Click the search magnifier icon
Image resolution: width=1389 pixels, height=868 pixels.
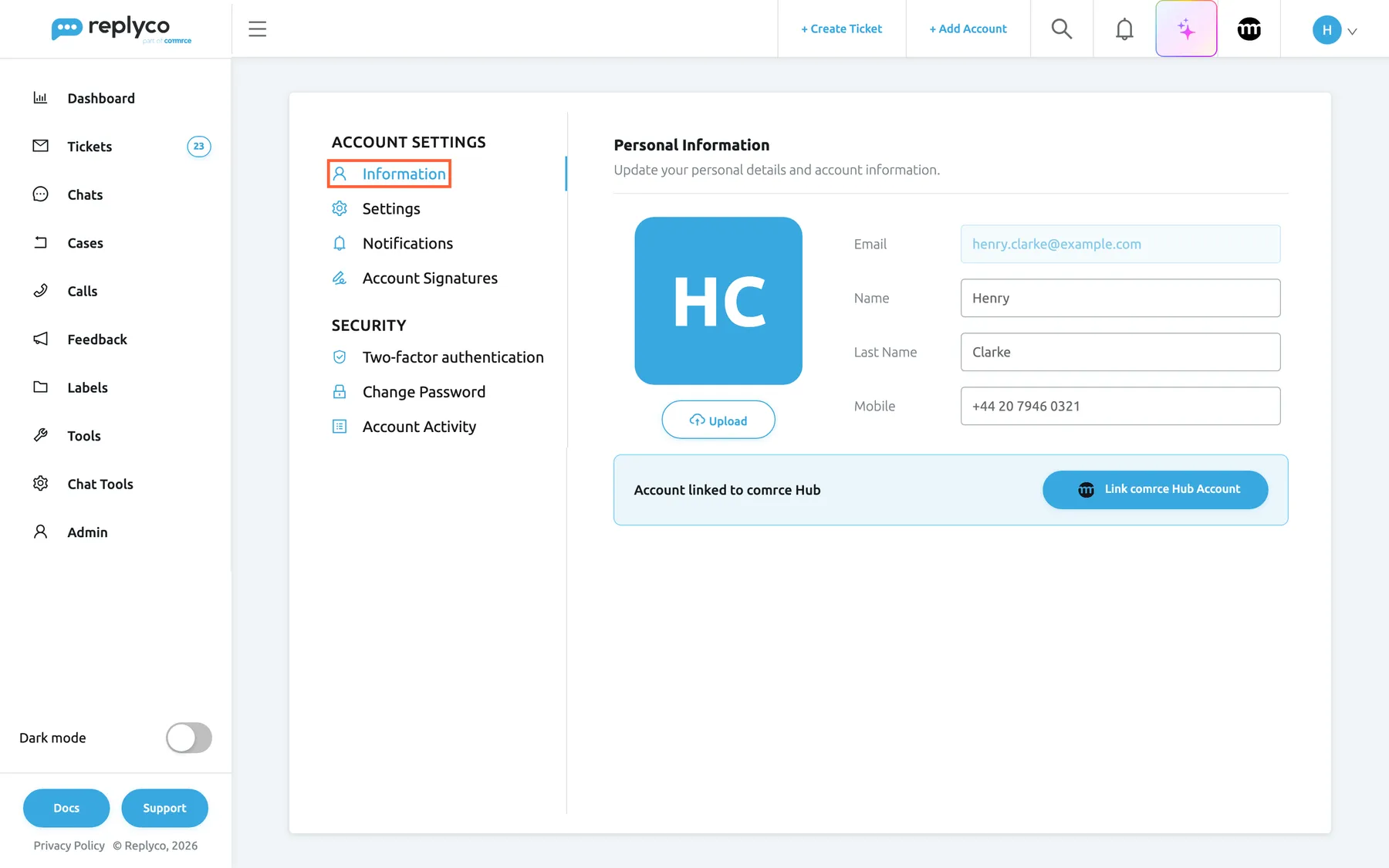(x=1062, y=29)
